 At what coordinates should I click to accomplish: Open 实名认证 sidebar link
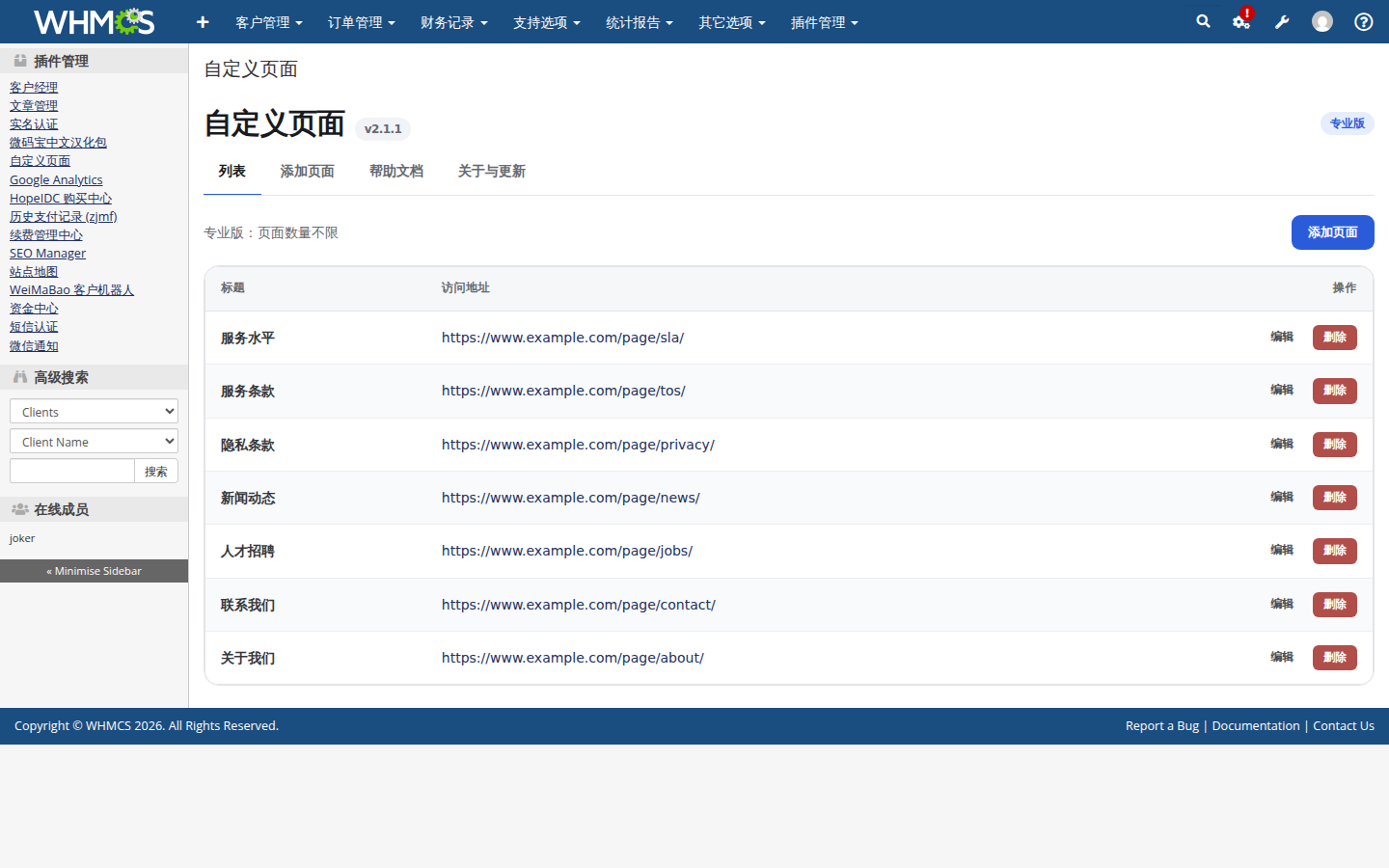point(34,124)
